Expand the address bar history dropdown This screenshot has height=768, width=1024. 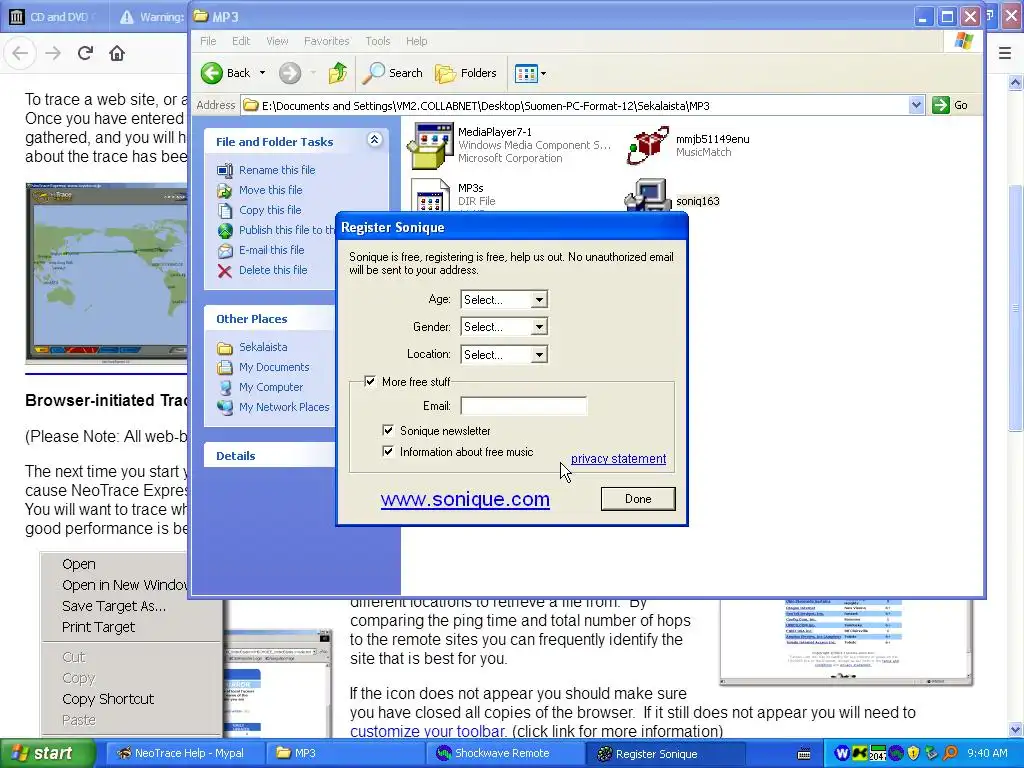point(916,105)
